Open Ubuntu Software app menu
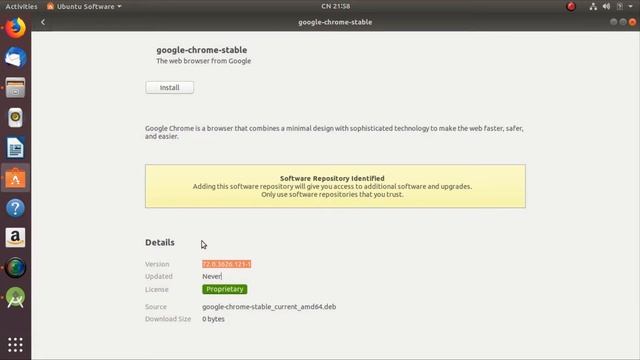The image size is (640, 360). 84,6
